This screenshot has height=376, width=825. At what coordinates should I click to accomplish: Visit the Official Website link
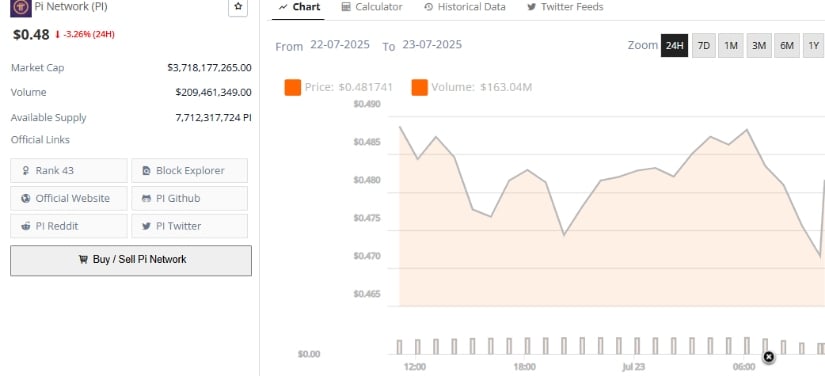69,198
